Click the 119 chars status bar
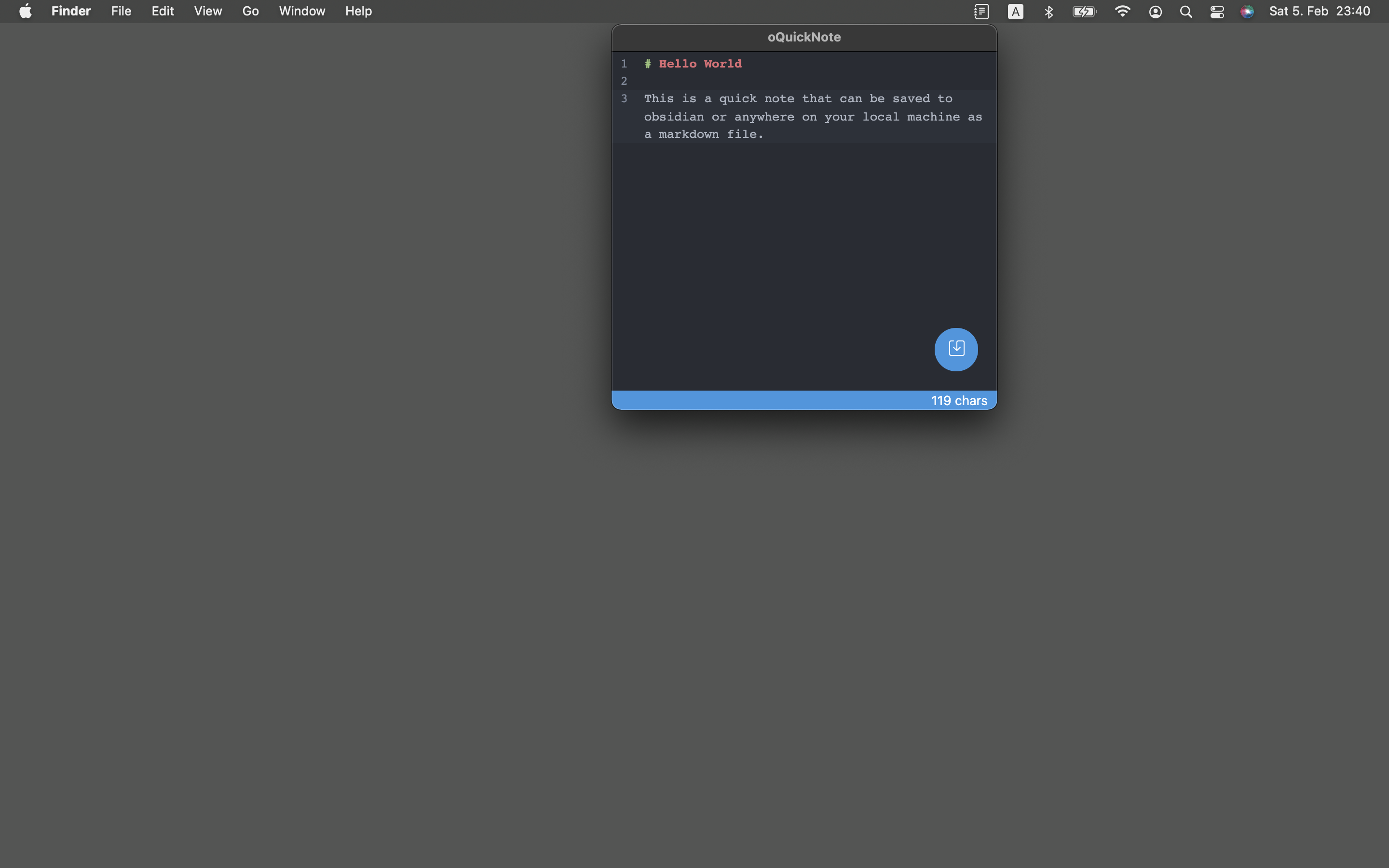Image resolution: width=1389 pixels, height=868 pixels. [803, 400]
